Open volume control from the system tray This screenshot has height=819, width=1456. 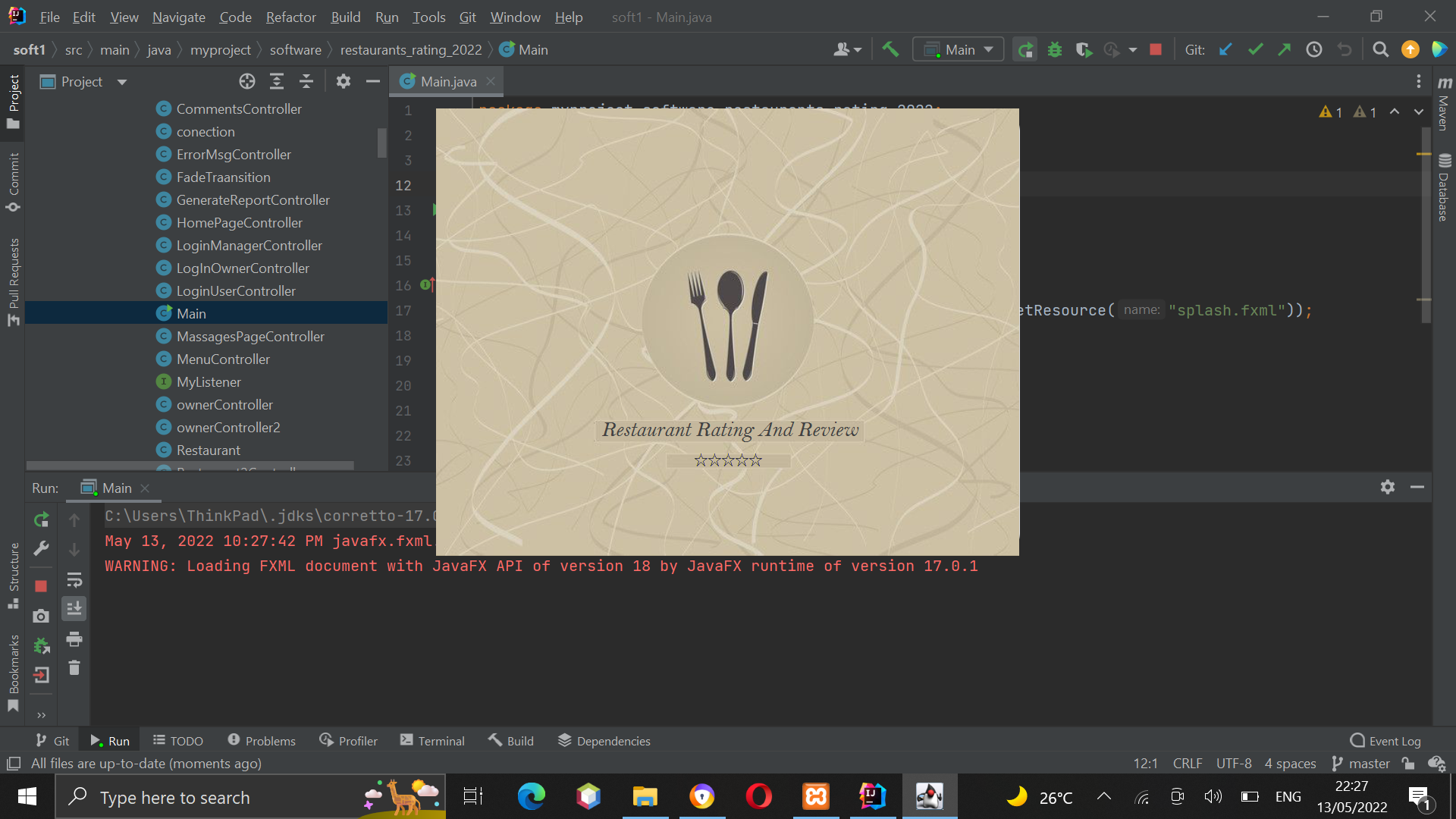(x=1212, y=796)
